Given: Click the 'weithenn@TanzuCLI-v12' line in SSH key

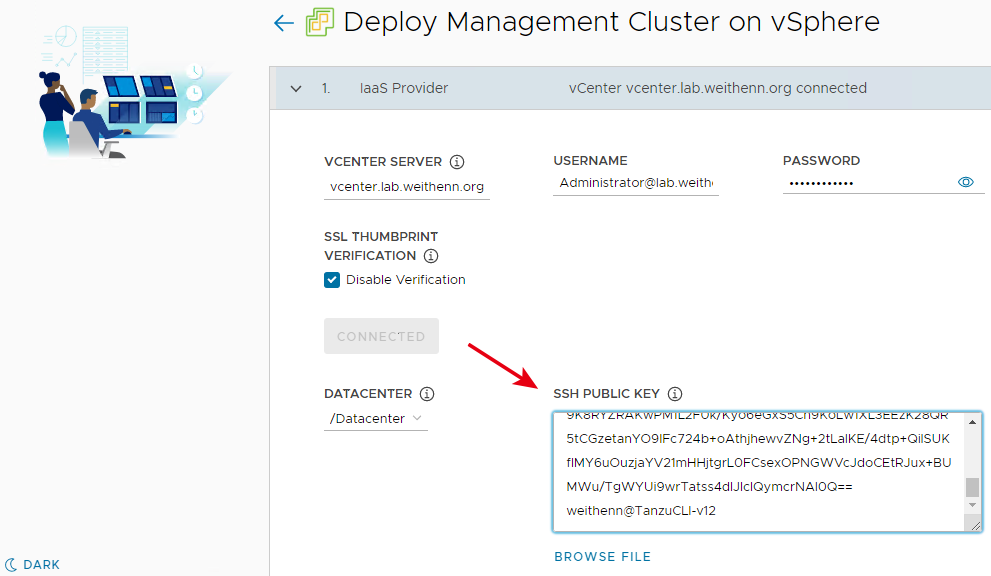Looking at the screenshot, I should pos(641,511).
